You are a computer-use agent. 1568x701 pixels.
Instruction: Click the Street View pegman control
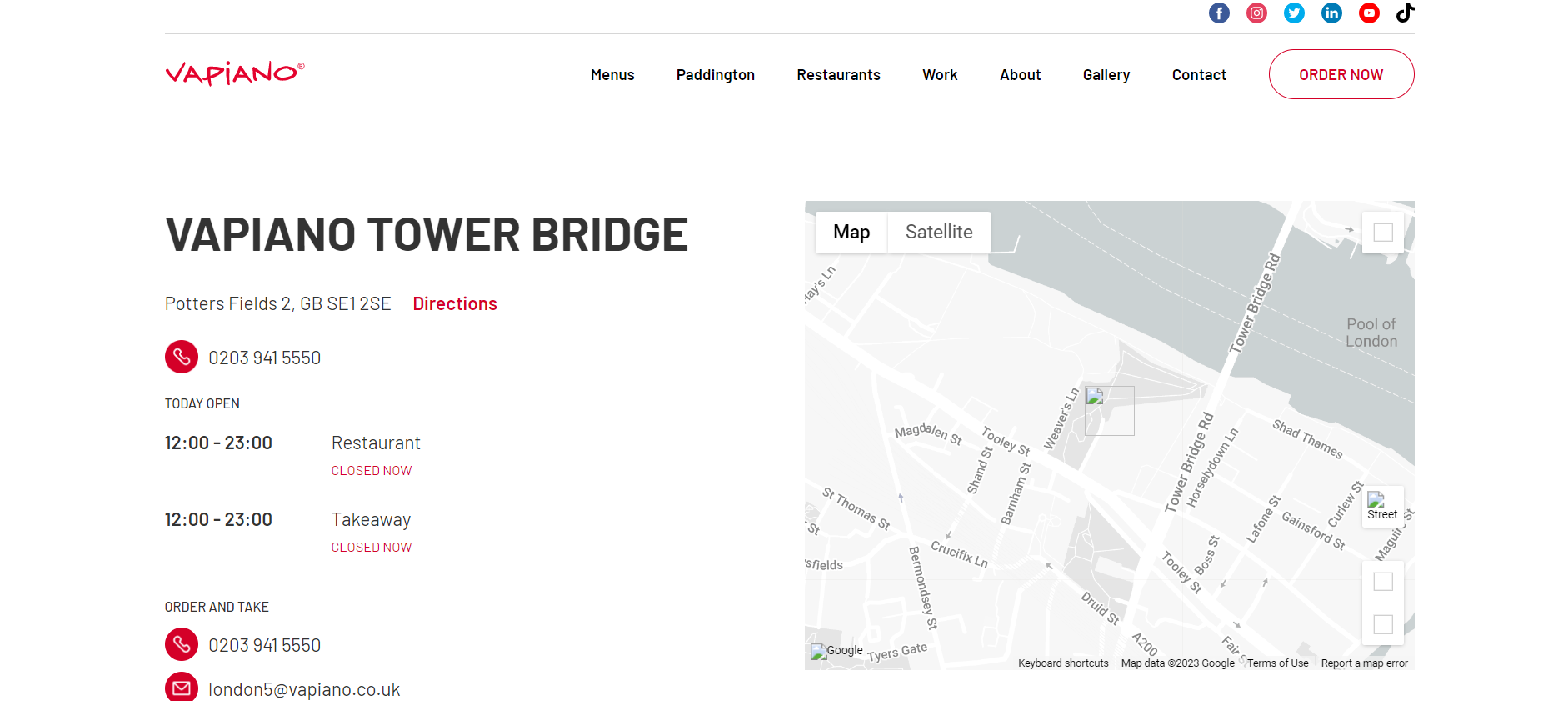[x=1383, y=507]
